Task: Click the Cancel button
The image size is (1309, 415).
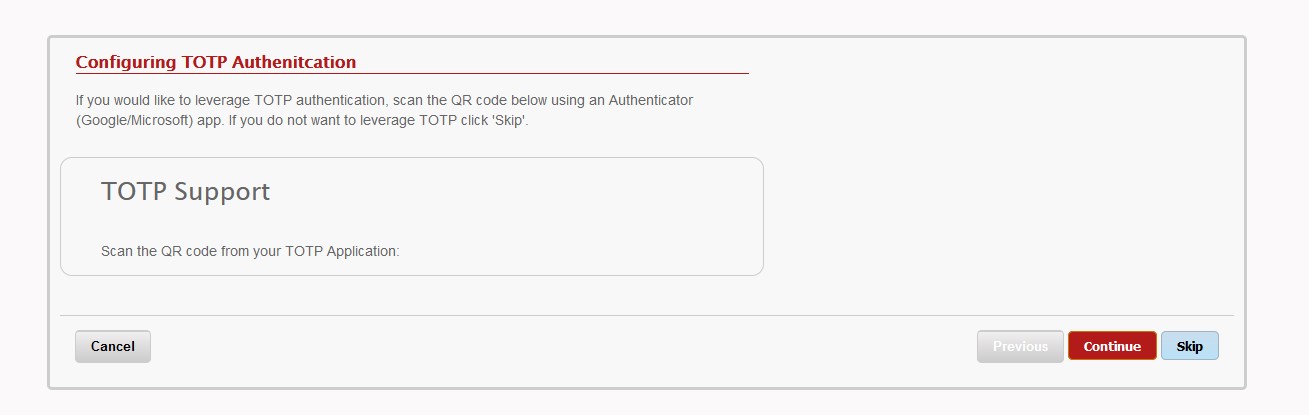Action: click(112, 346)
